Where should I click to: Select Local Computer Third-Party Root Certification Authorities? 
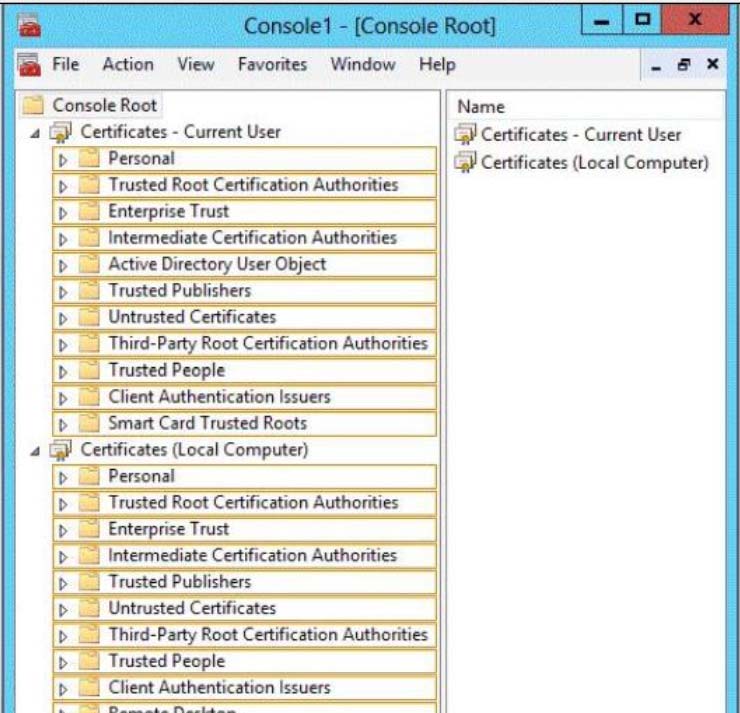[x=268, y=634]
